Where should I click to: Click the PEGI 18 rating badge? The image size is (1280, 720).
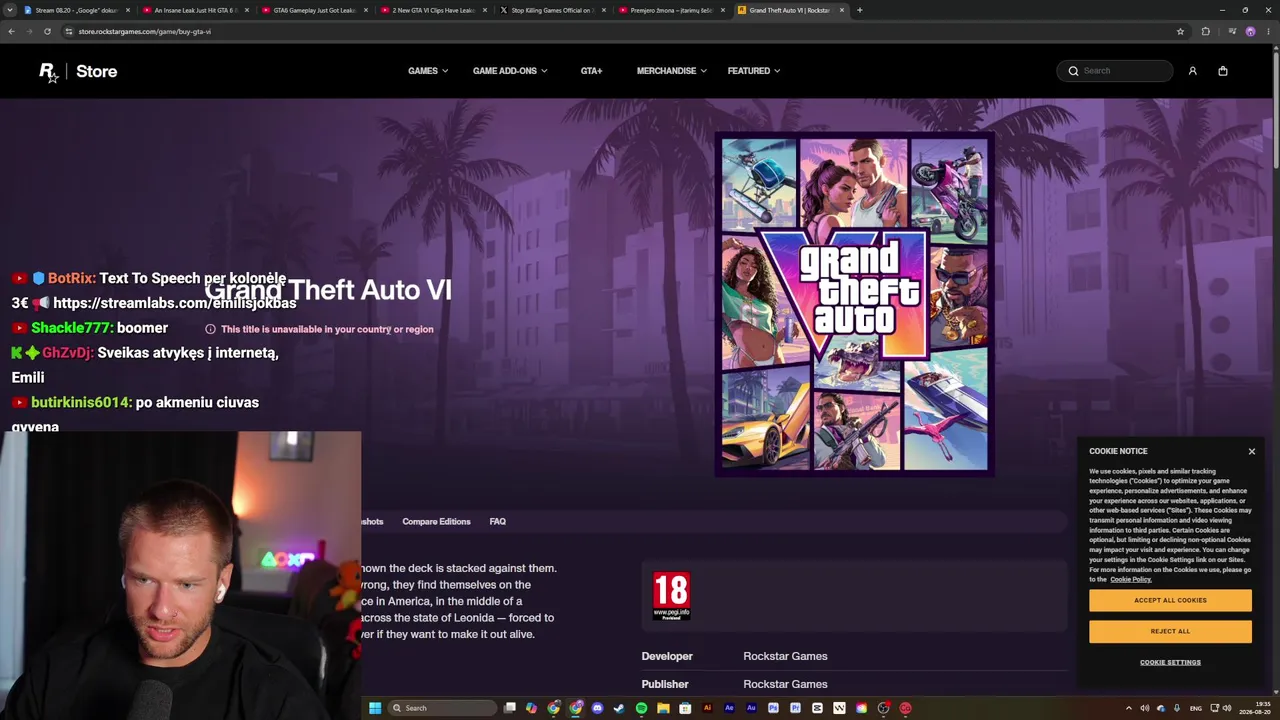tap(671, 596)
